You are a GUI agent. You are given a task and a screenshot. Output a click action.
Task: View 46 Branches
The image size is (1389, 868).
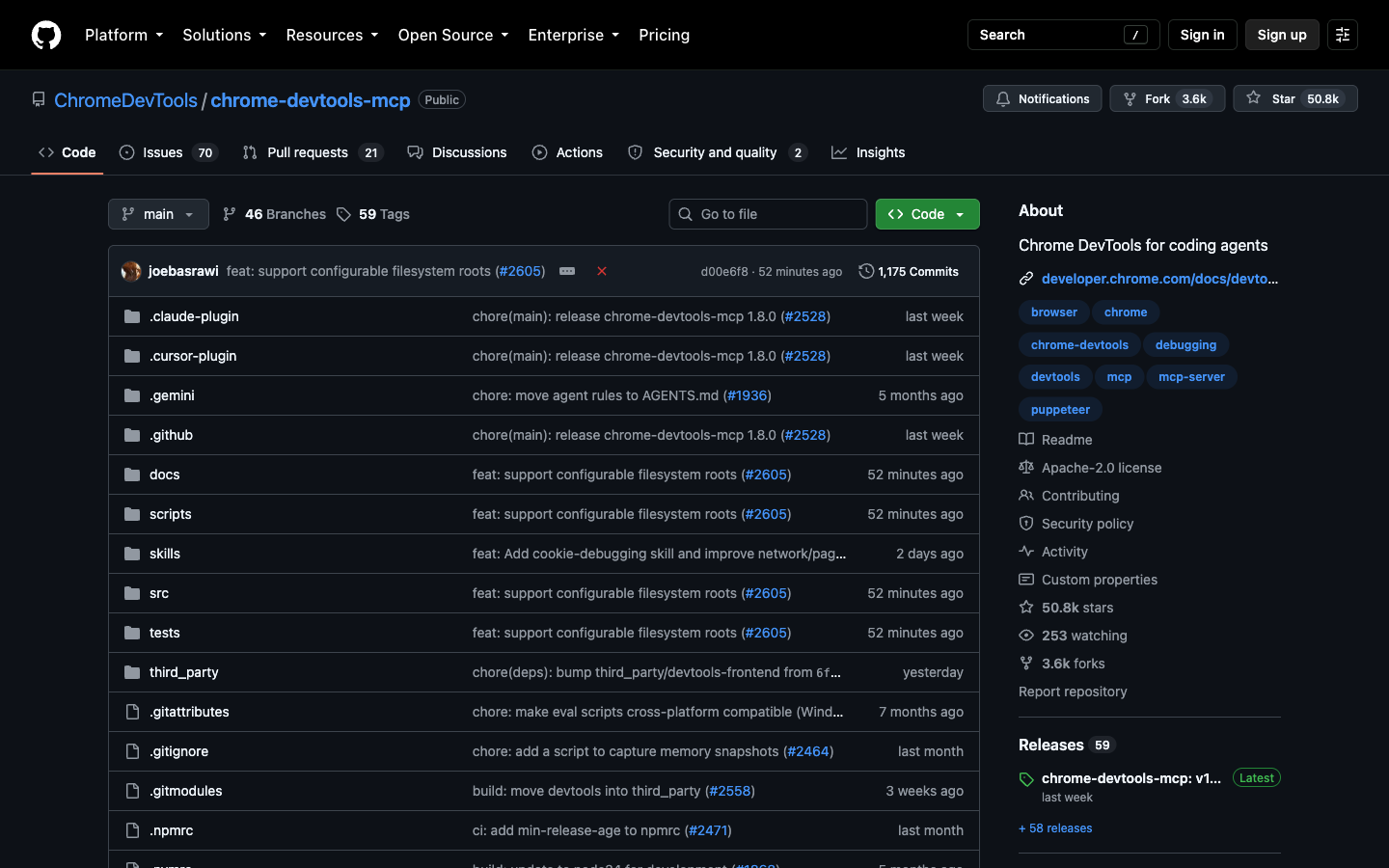pyautogui.click(x=274, y=214)
